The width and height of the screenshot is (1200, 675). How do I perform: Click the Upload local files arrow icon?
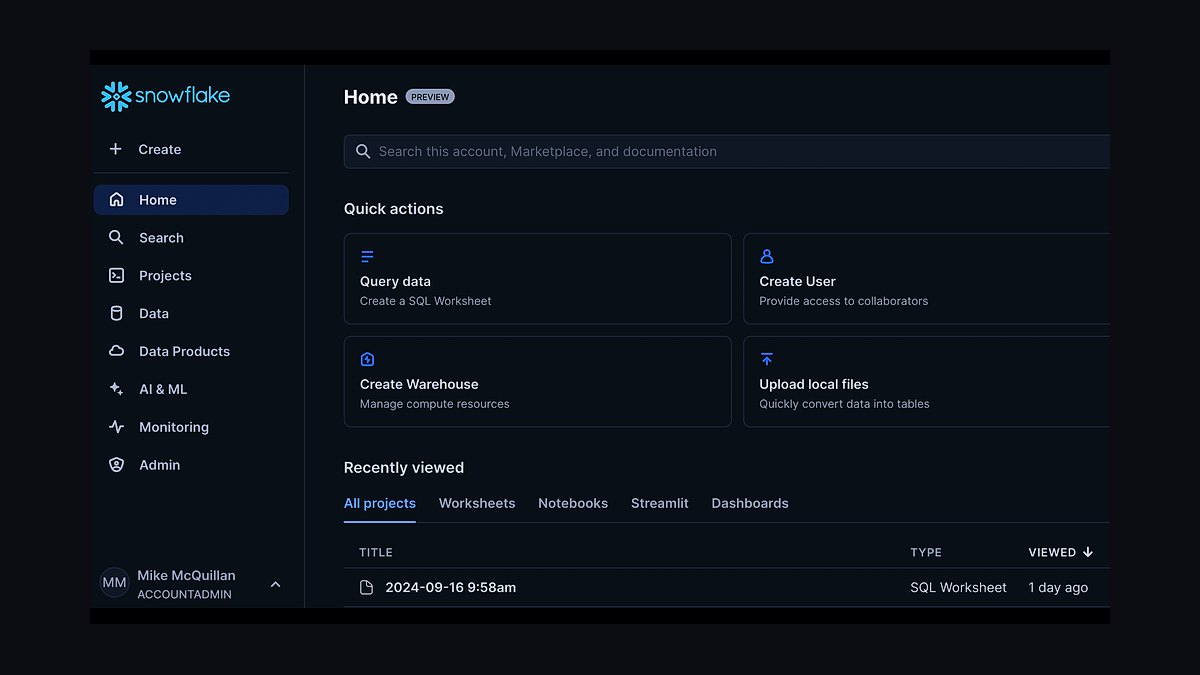click(x=767, y=359)
